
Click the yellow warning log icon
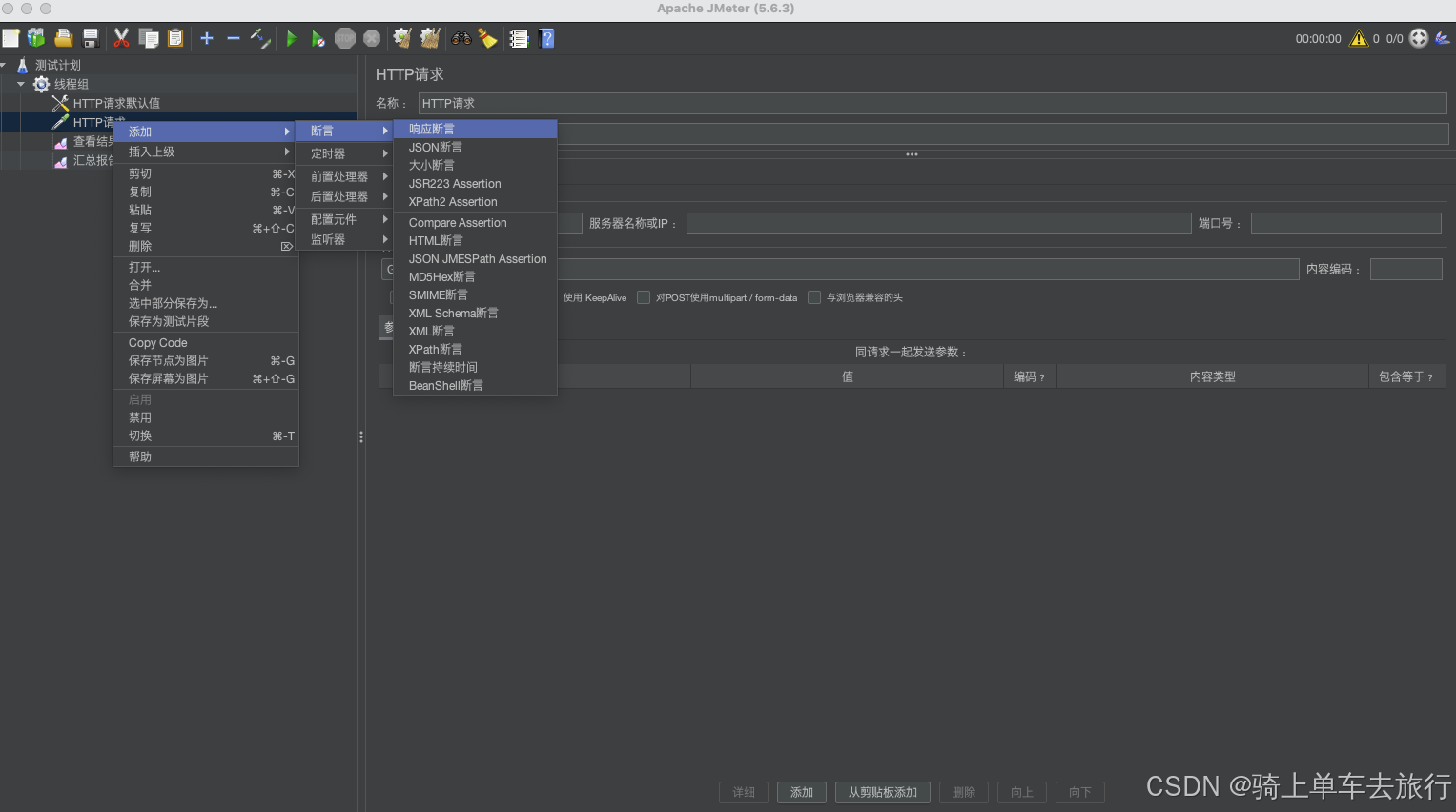click(1359, 38)
